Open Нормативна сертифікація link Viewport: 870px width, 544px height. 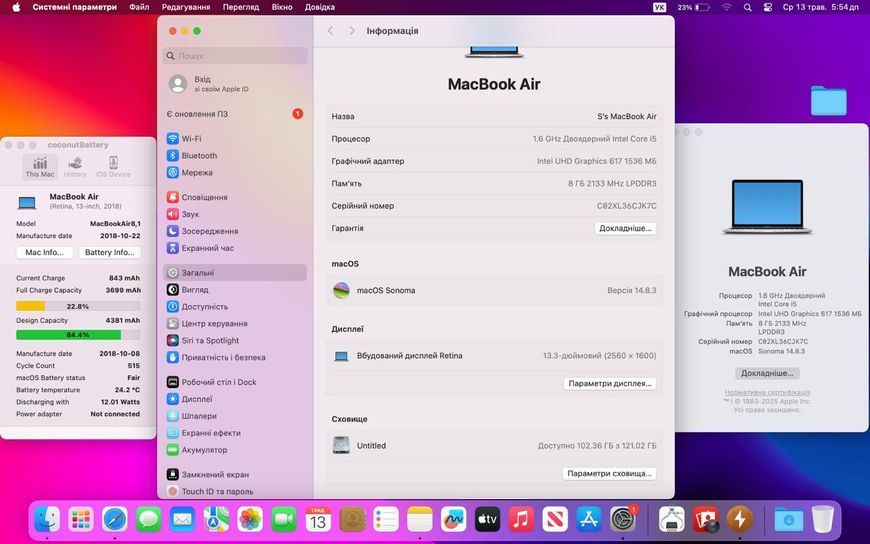coord(767,392)
